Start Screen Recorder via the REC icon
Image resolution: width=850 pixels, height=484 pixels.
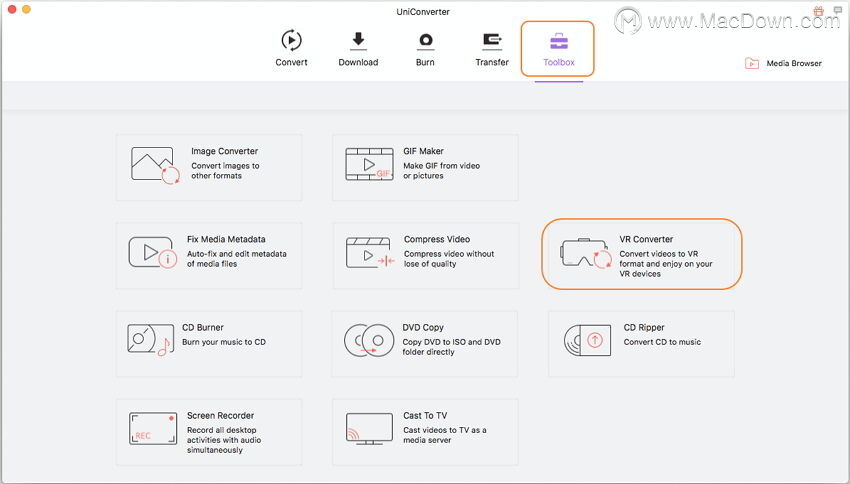point(153,428)
